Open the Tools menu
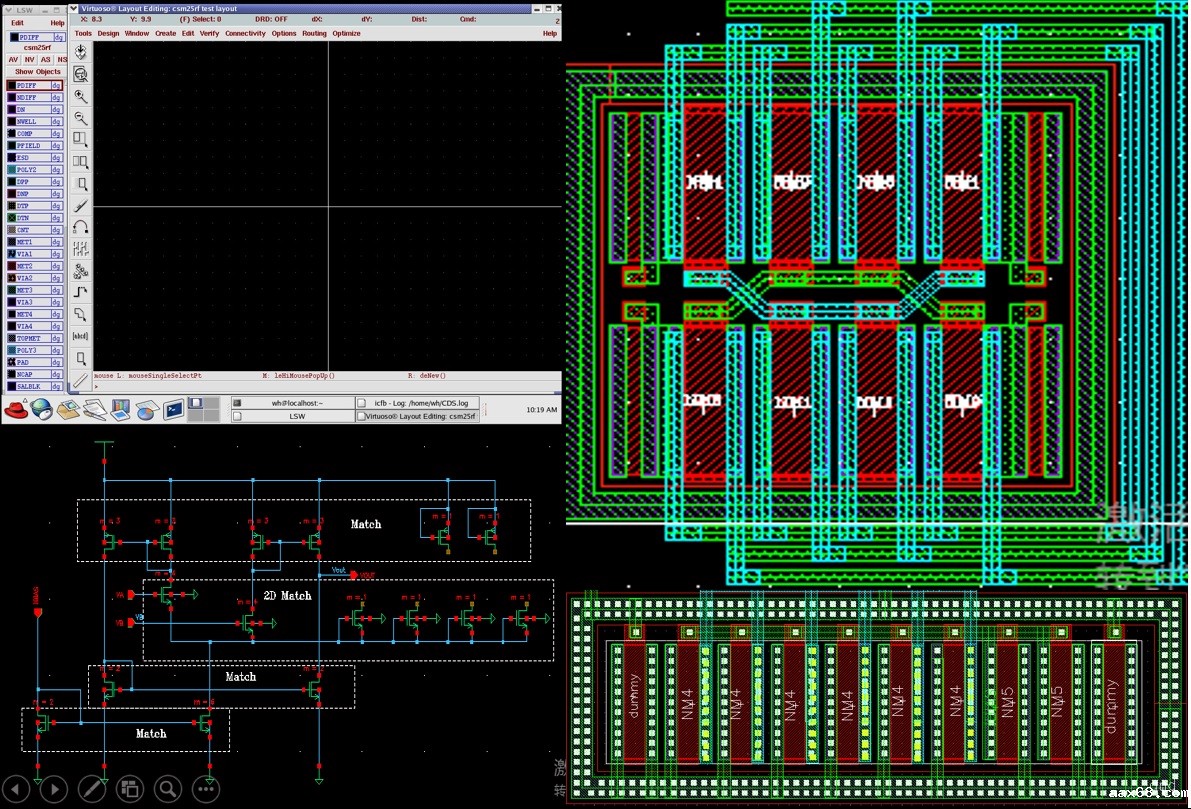The height and width of the screenshot is (809, 1191). pos(83,33)
